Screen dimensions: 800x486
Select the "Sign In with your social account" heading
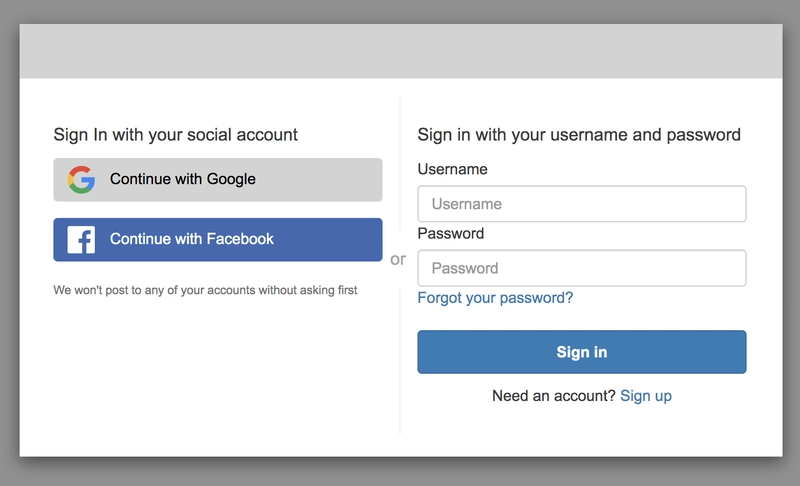[176, 135]
